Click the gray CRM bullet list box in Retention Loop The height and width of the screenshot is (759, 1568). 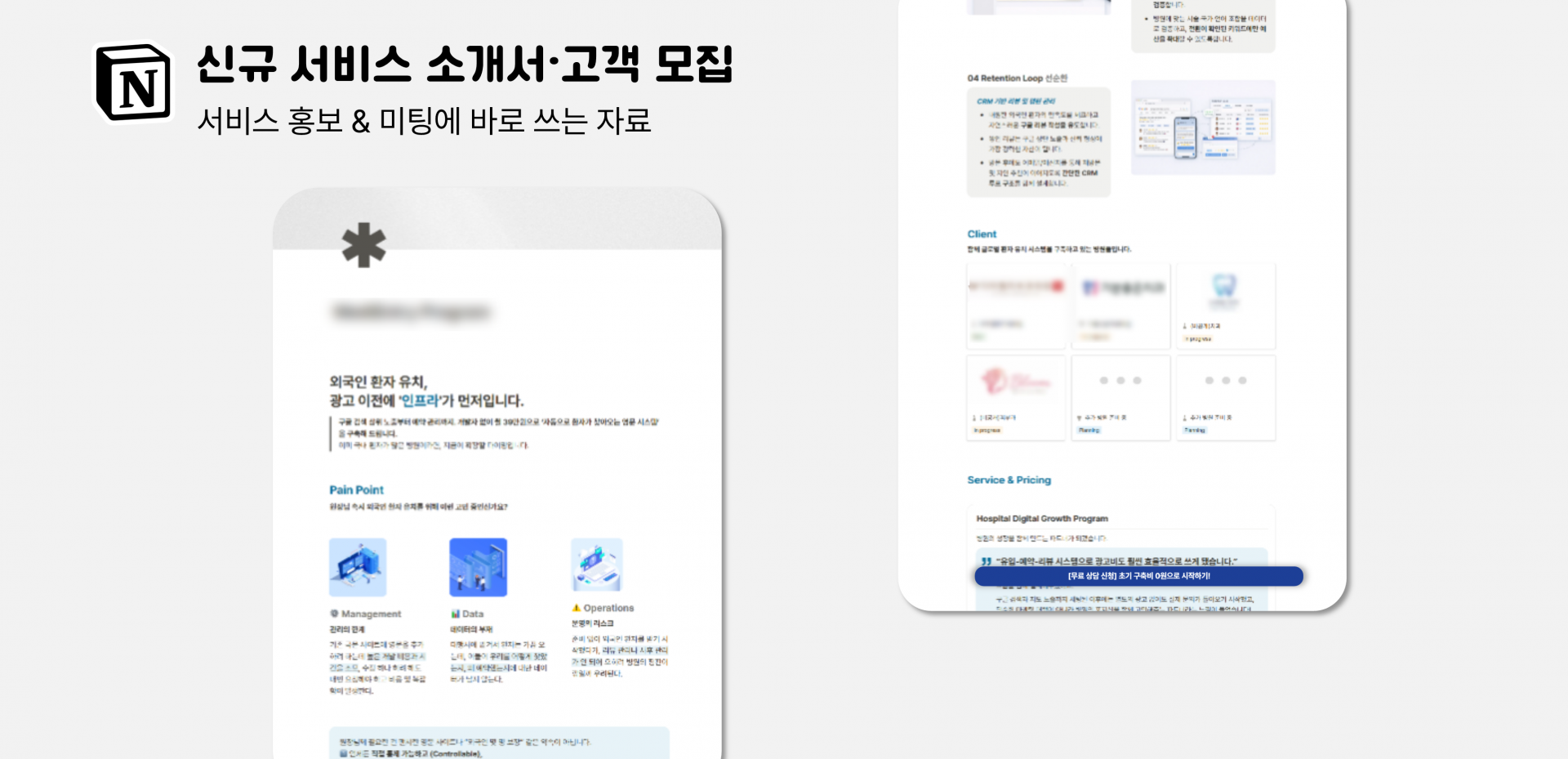(1039, 142)
